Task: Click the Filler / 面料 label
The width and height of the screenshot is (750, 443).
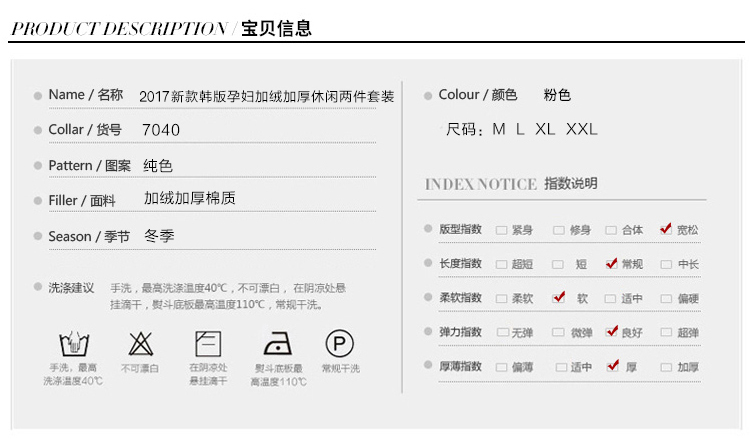Action: point(82,200)
